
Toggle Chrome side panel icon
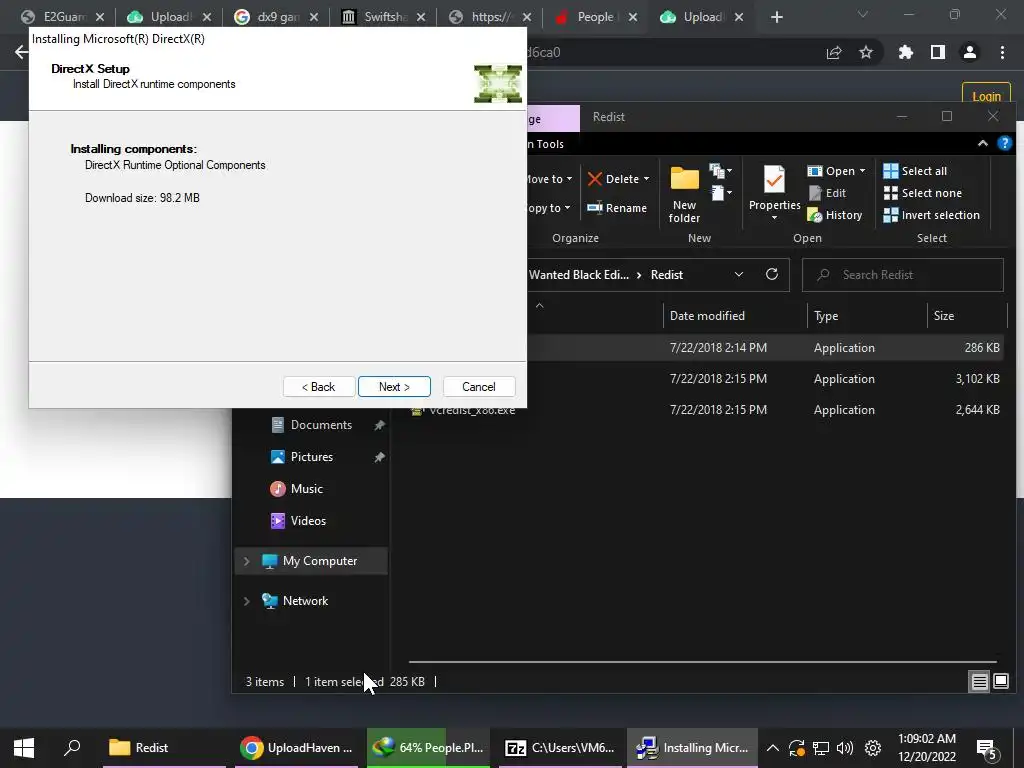pyautogui.click(x=938, y=52)
